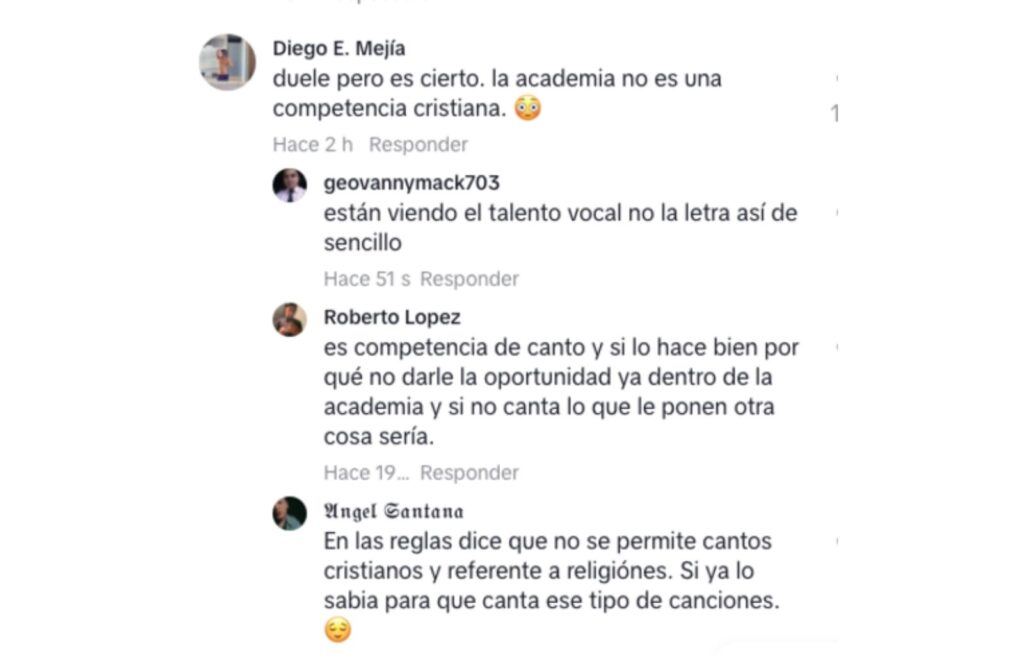Screen dimensions: 1024x655
Task: Click geovannymack703's avatar
Action: click(x=290, y=185)
